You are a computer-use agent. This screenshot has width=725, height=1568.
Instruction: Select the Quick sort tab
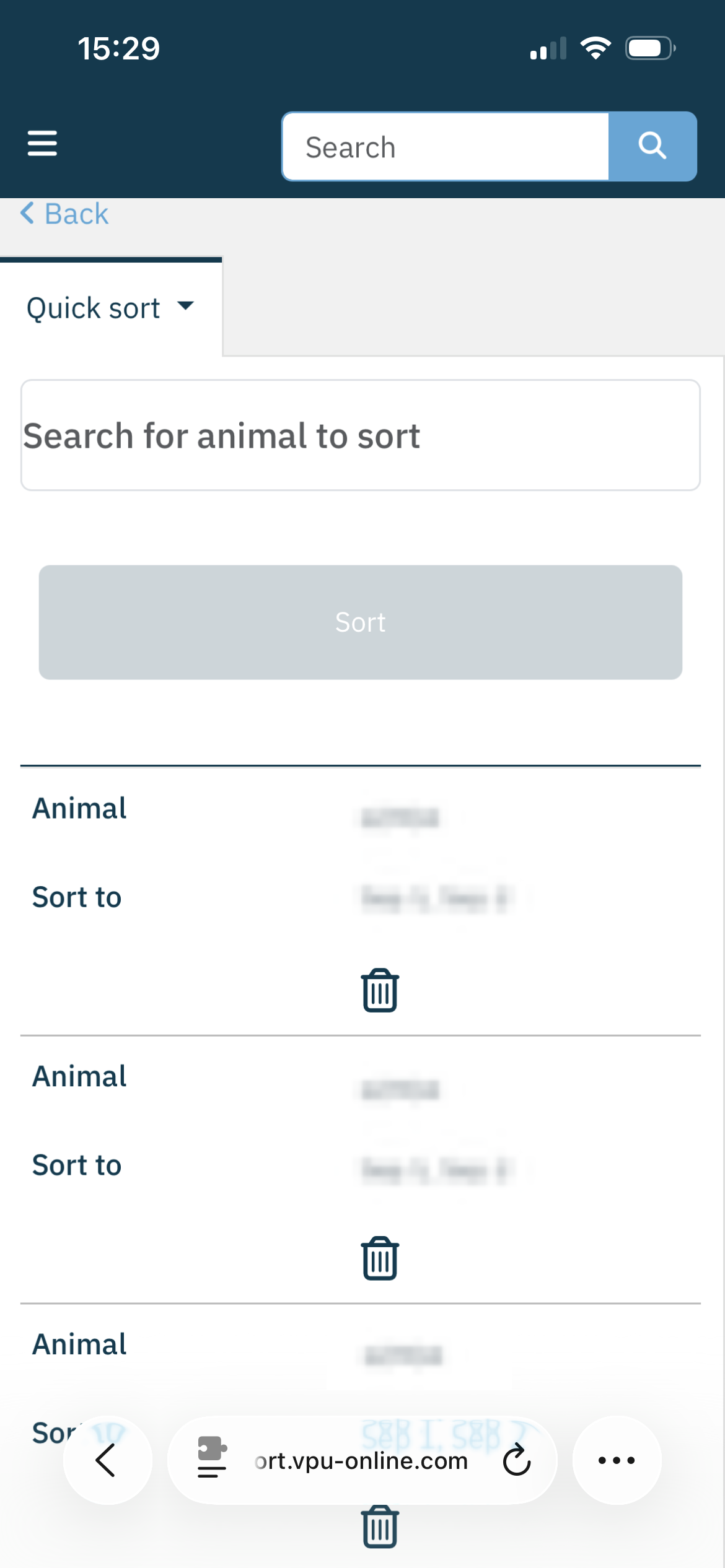94,308
